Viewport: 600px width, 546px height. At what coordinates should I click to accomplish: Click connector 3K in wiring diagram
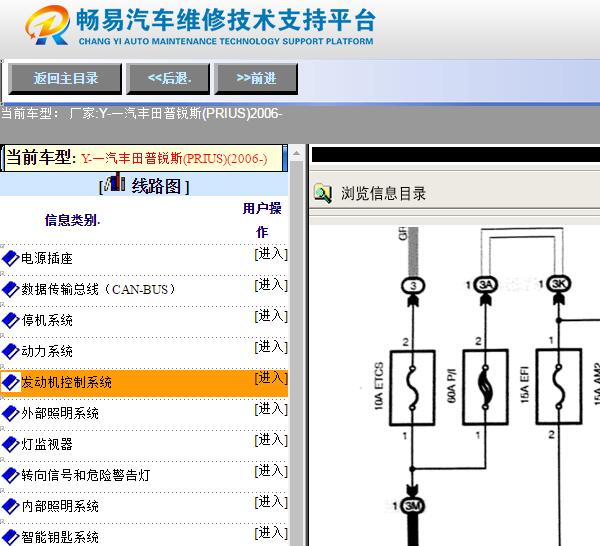pyautogui.click(x=559, y=284)
